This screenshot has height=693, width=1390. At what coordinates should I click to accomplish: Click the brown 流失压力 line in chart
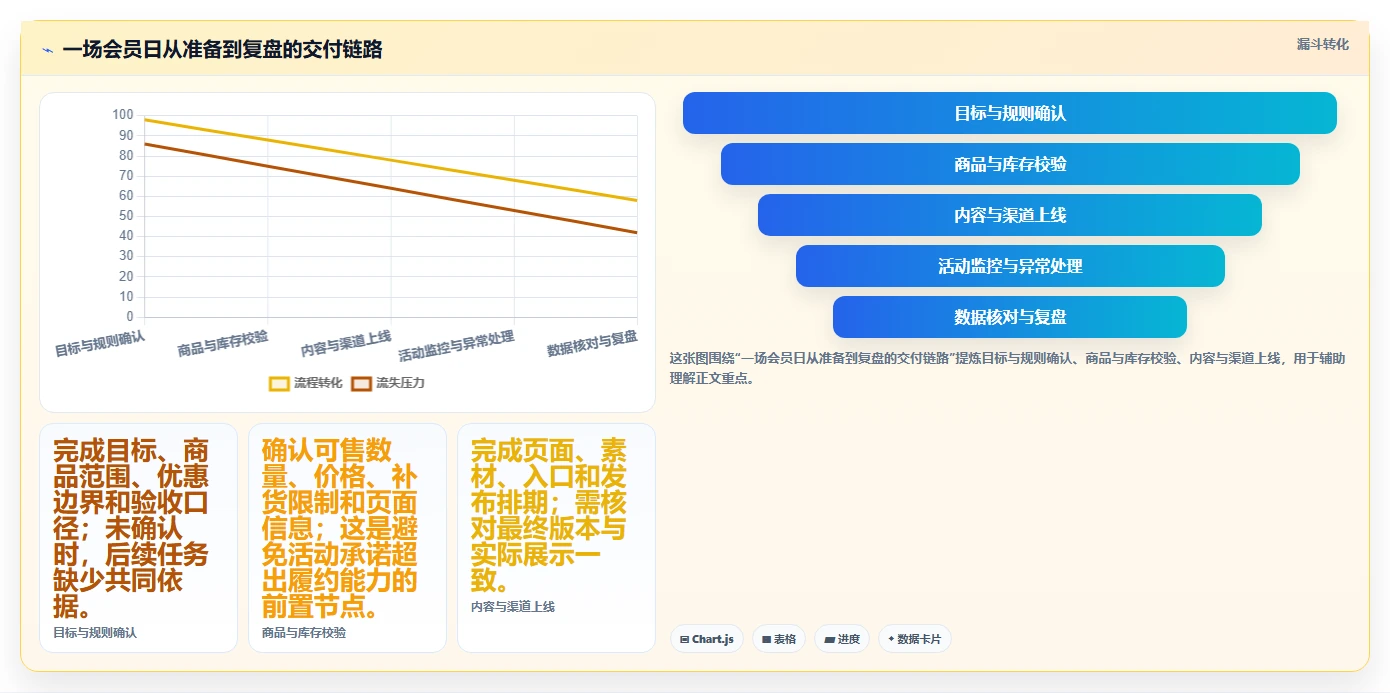click(391, 188)
